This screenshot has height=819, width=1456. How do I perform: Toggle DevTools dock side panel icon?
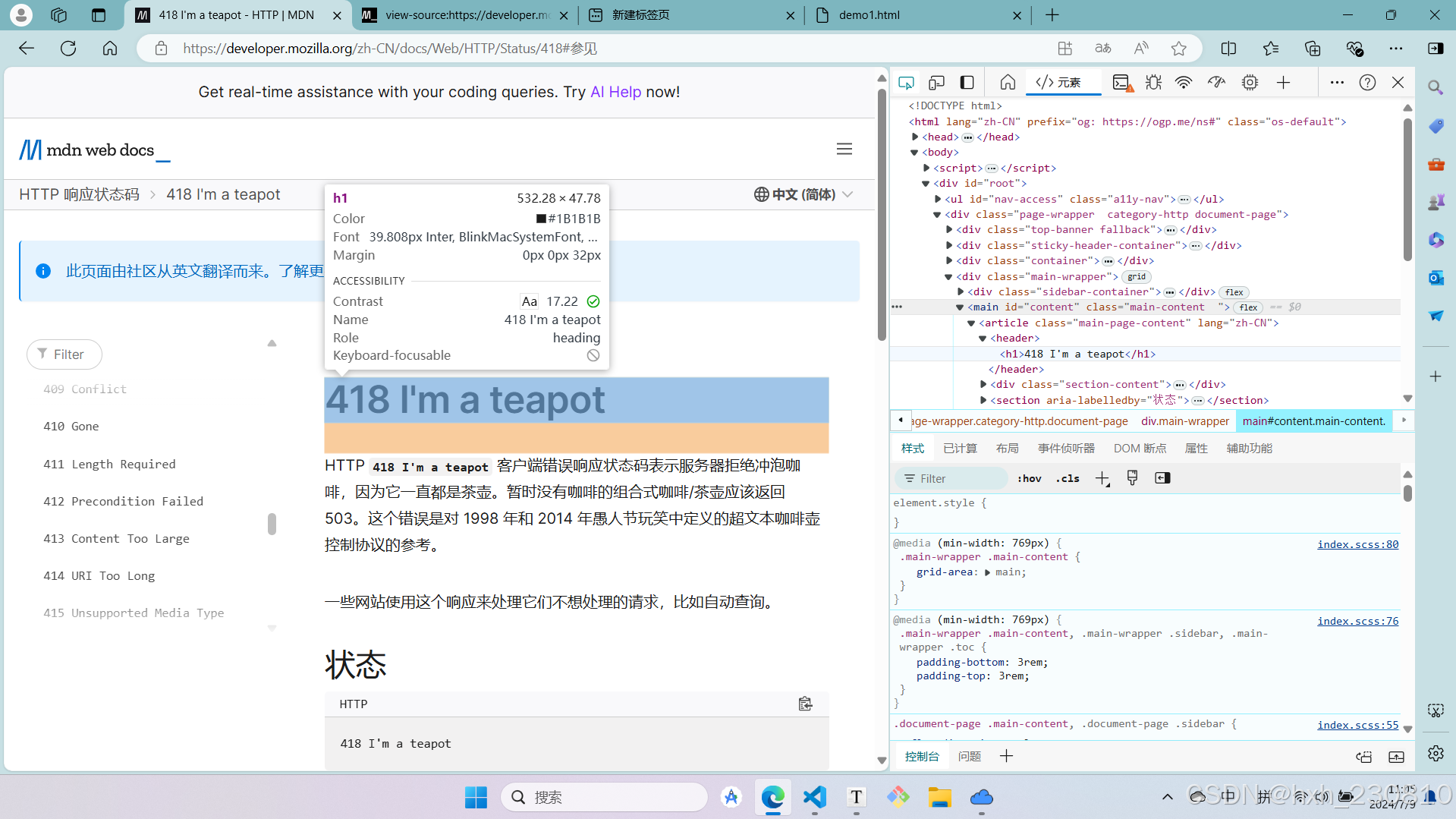coord(967,83)
